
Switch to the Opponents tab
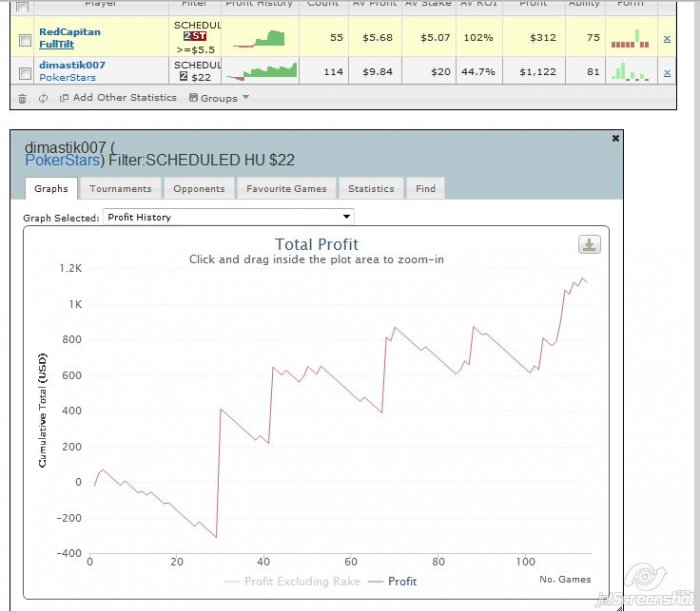199,188
